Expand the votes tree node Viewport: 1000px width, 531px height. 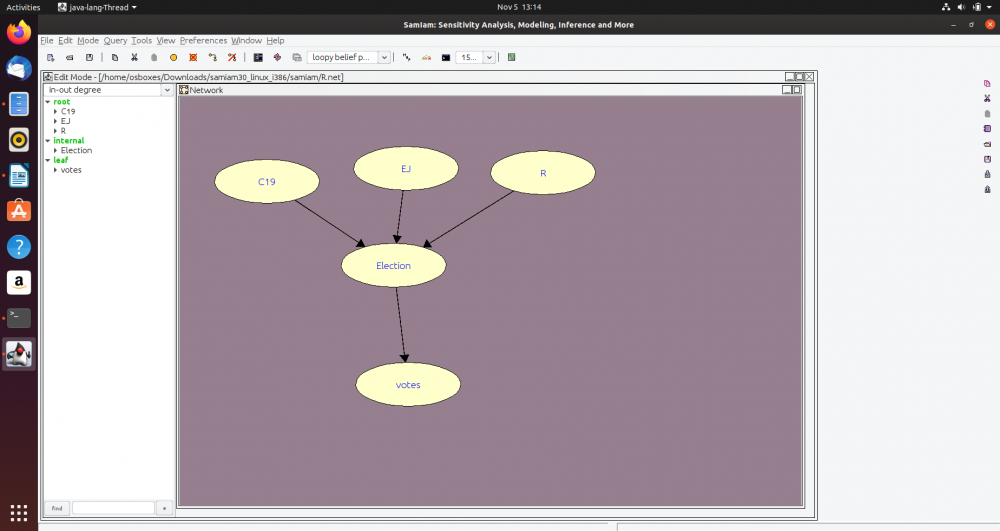pyautogui.click(x=56, y=170)
